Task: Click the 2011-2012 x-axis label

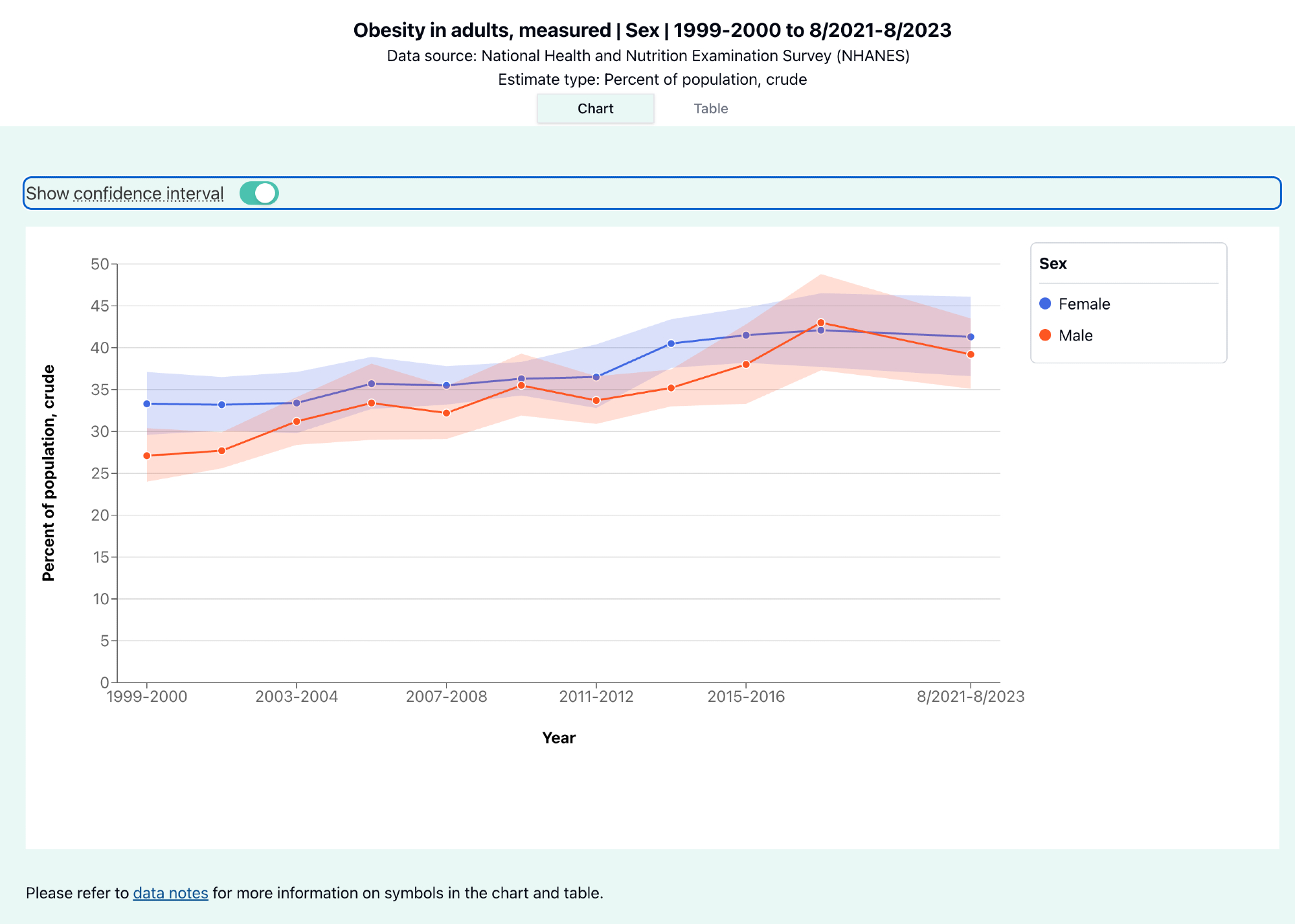Action: pyautogui.click(x=596, y=697)
